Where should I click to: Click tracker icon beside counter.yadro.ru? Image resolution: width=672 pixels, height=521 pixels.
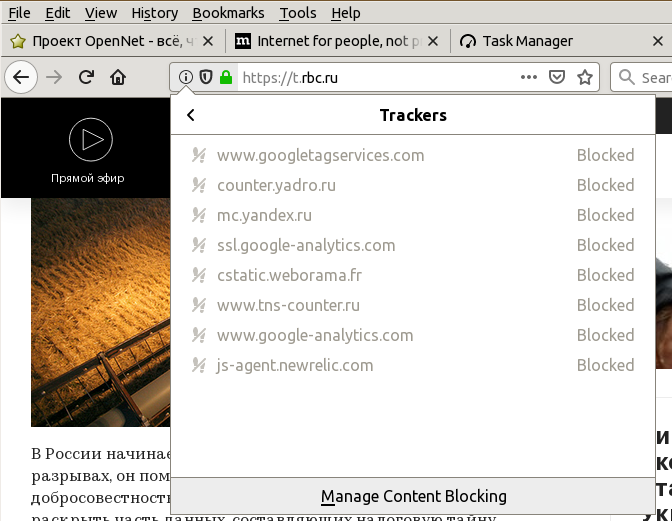tap(199, 185)
